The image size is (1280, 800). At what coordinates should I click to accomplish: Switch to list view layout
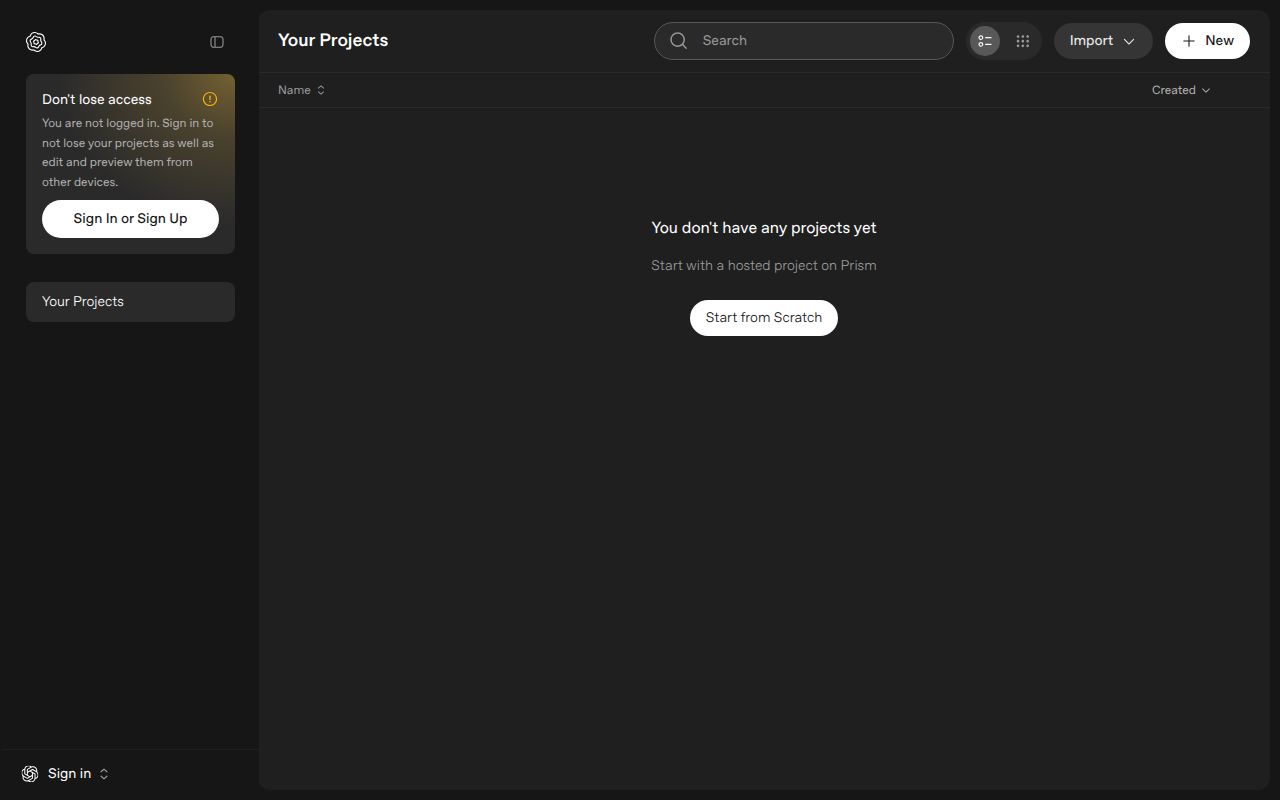(x=985, y=41)
